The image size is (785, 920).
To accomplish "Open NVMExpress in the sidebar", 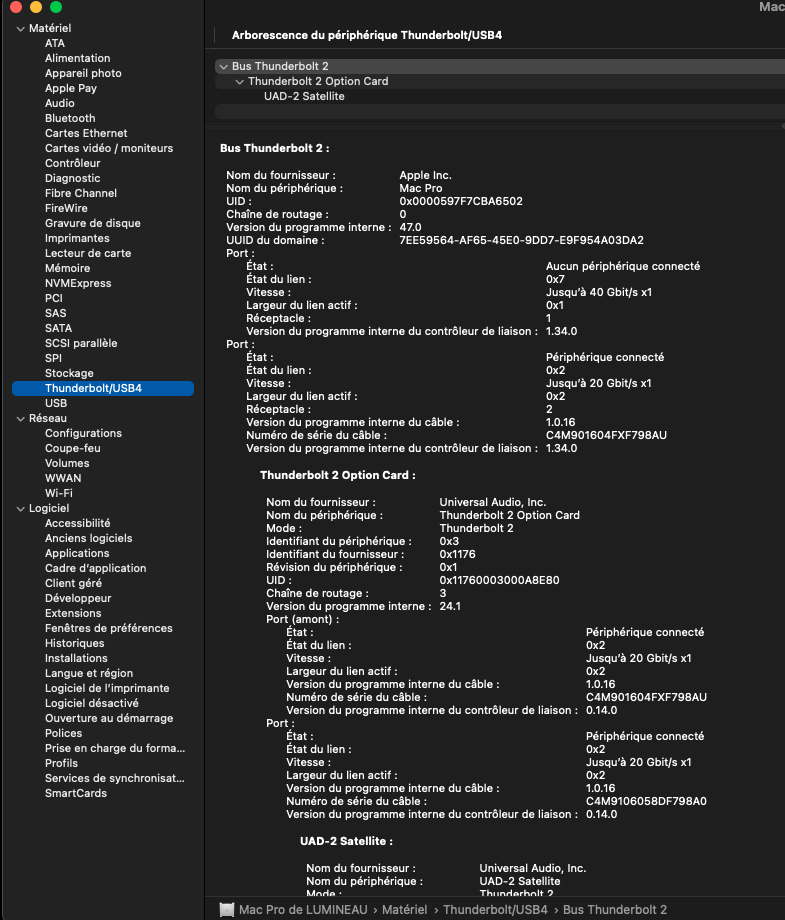I will pos(78,283).
